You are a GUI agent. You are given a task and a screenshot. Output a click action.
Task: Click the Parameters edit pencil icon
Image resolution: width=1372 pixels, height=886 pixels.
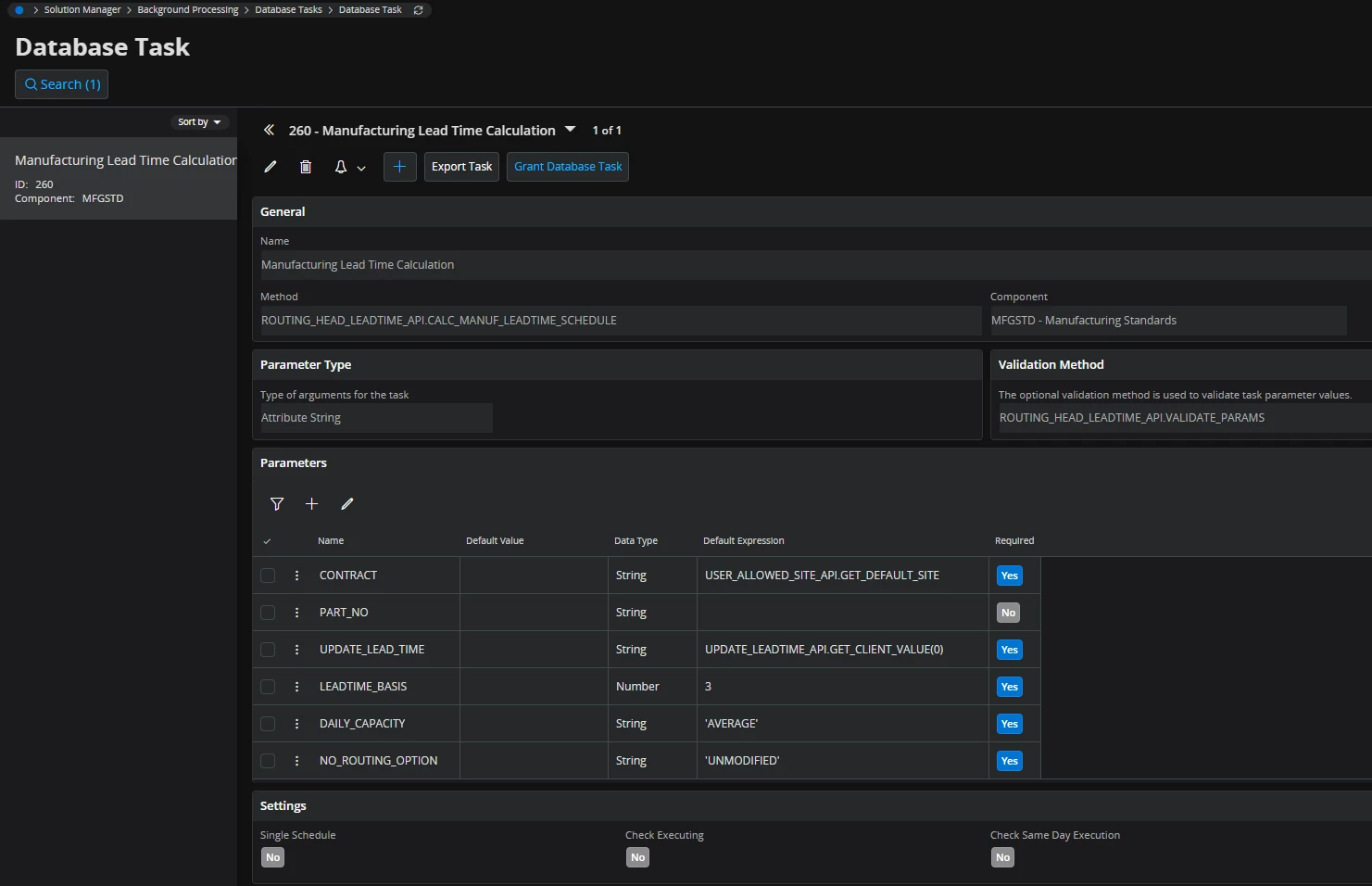click(x=347, y=504)
